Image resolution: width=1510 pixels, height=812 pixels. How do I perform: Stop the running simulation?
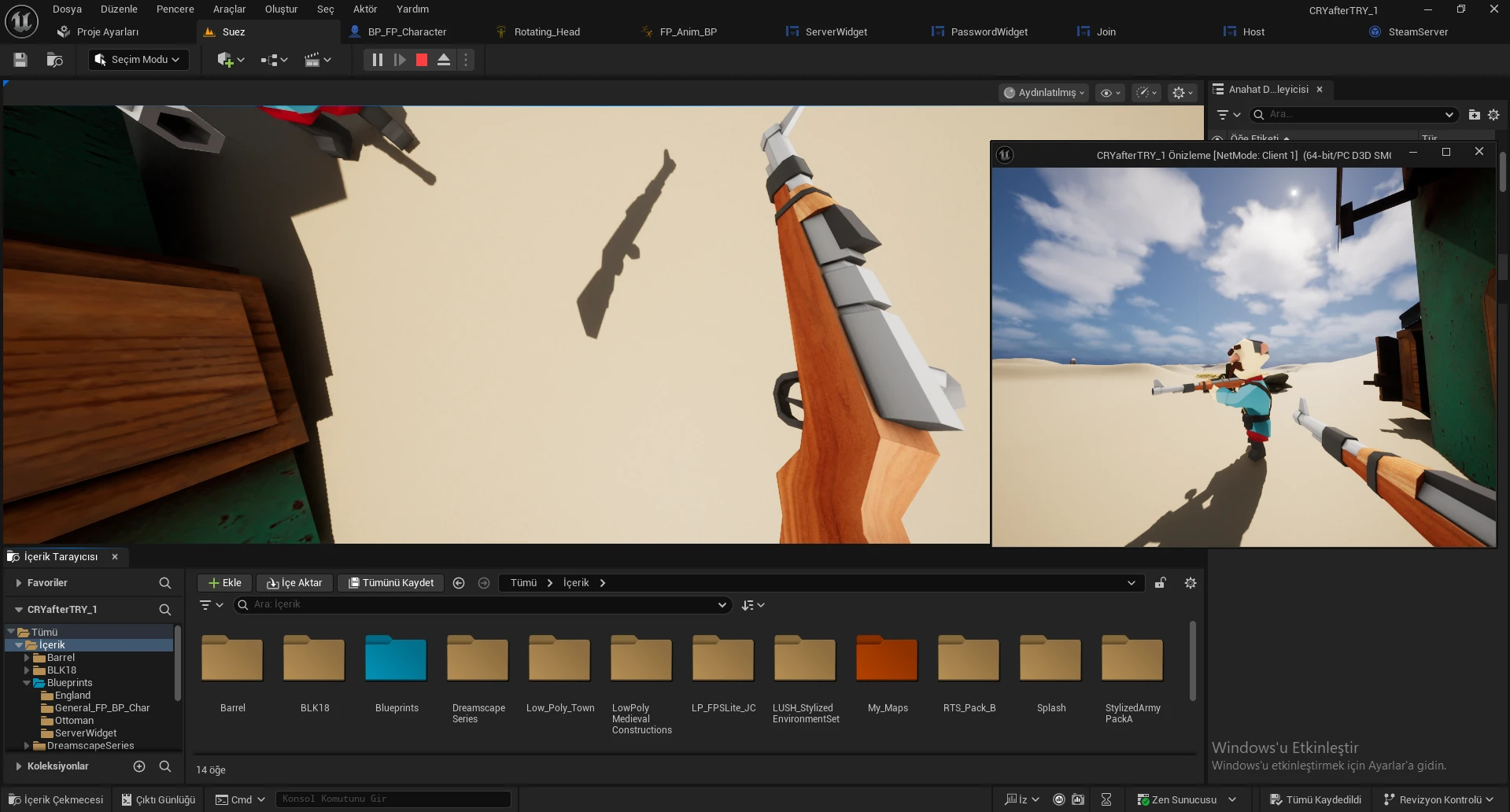tap(422, 60)
